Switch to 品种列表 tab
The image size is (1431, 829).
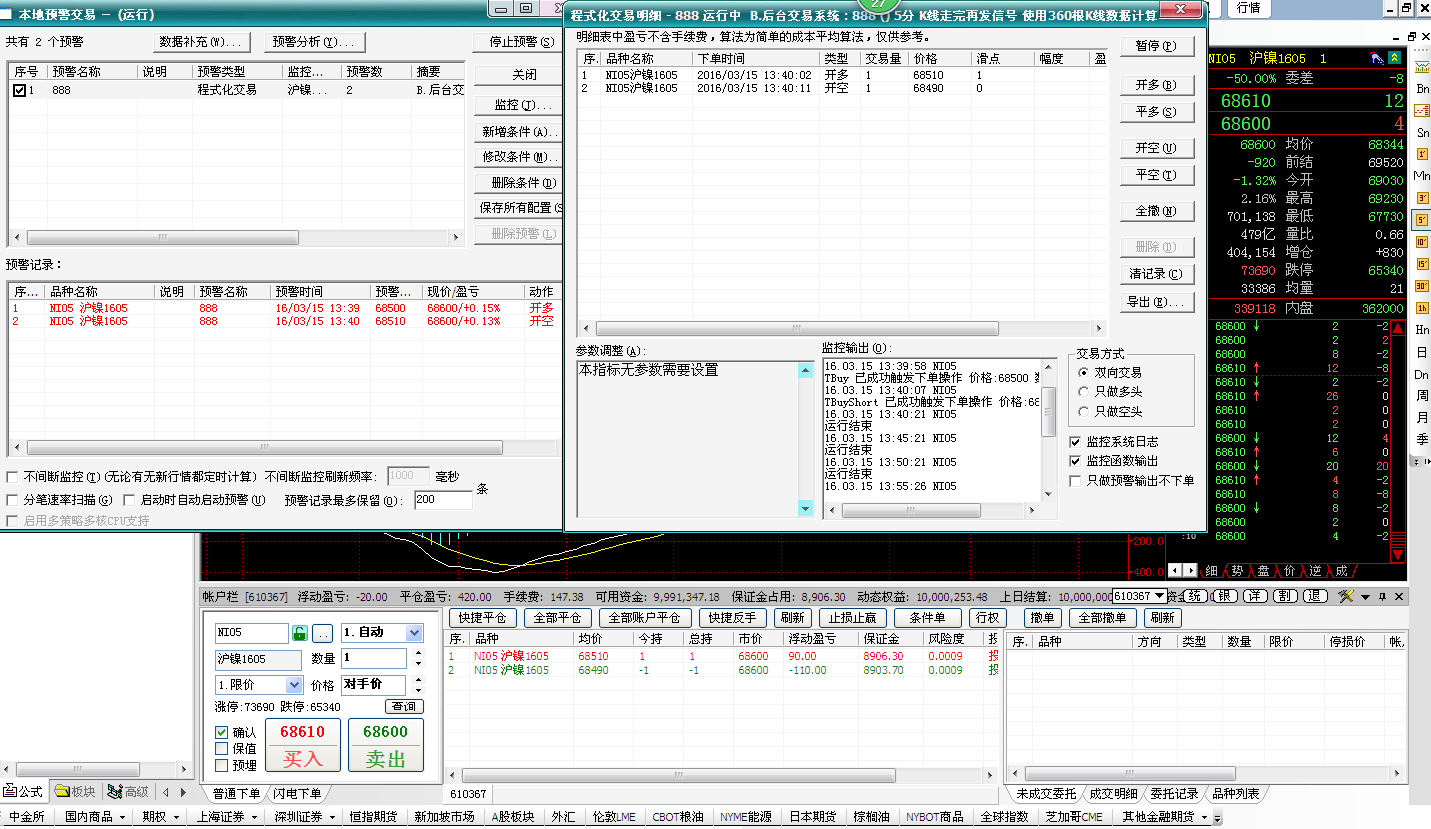pyautogui.click(x=1236, y=793)
